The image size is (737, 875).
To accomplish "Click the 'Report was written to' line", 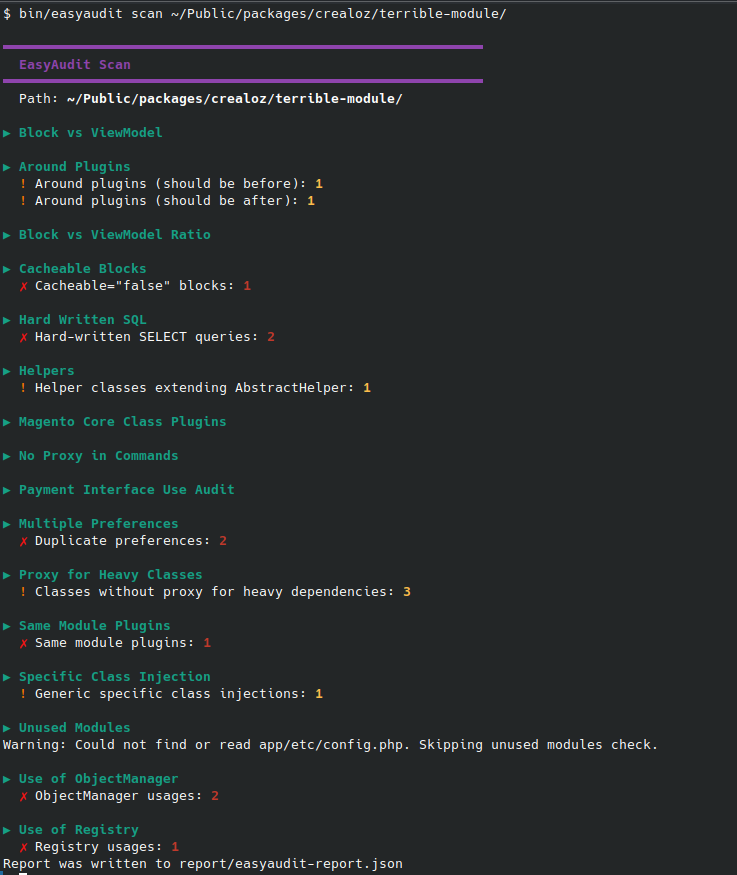I will [x=203, y=864].
